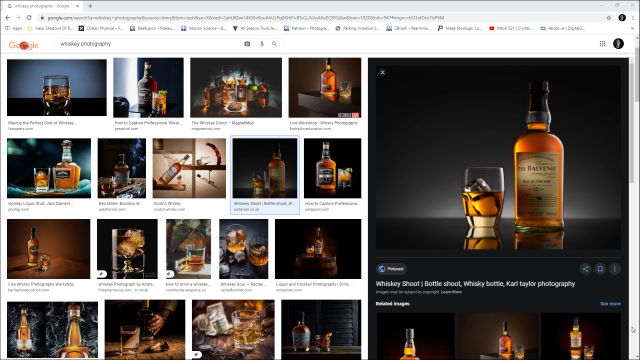Open the Scotch Whisky shelf thumbnail

pos(189,168)
